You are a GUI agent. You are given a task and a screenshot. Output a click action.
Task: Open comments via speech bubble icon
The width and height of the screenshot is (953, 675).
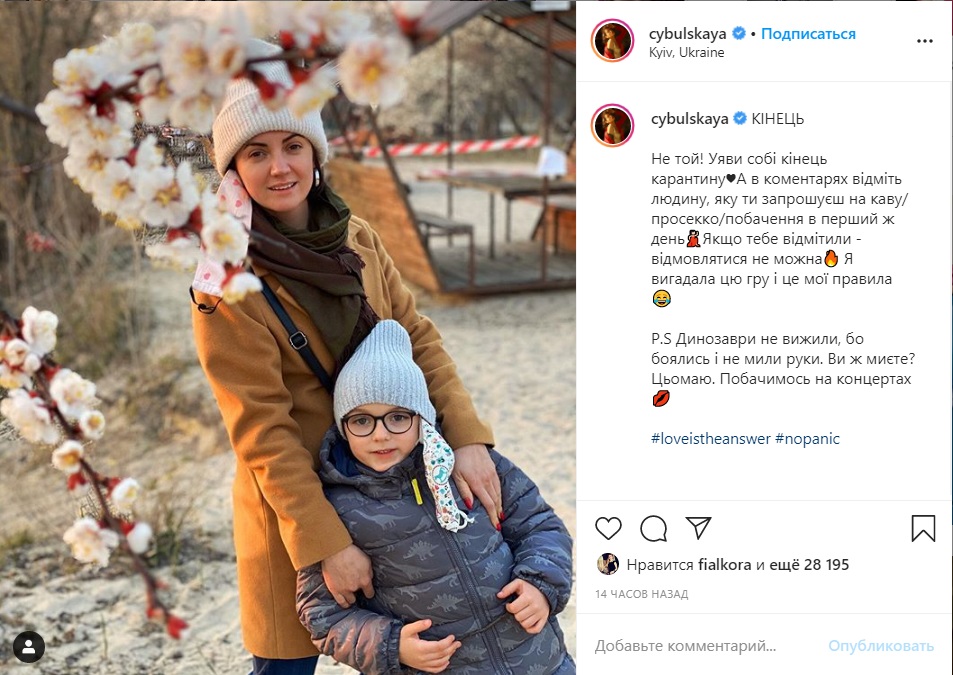click(653, 528)
